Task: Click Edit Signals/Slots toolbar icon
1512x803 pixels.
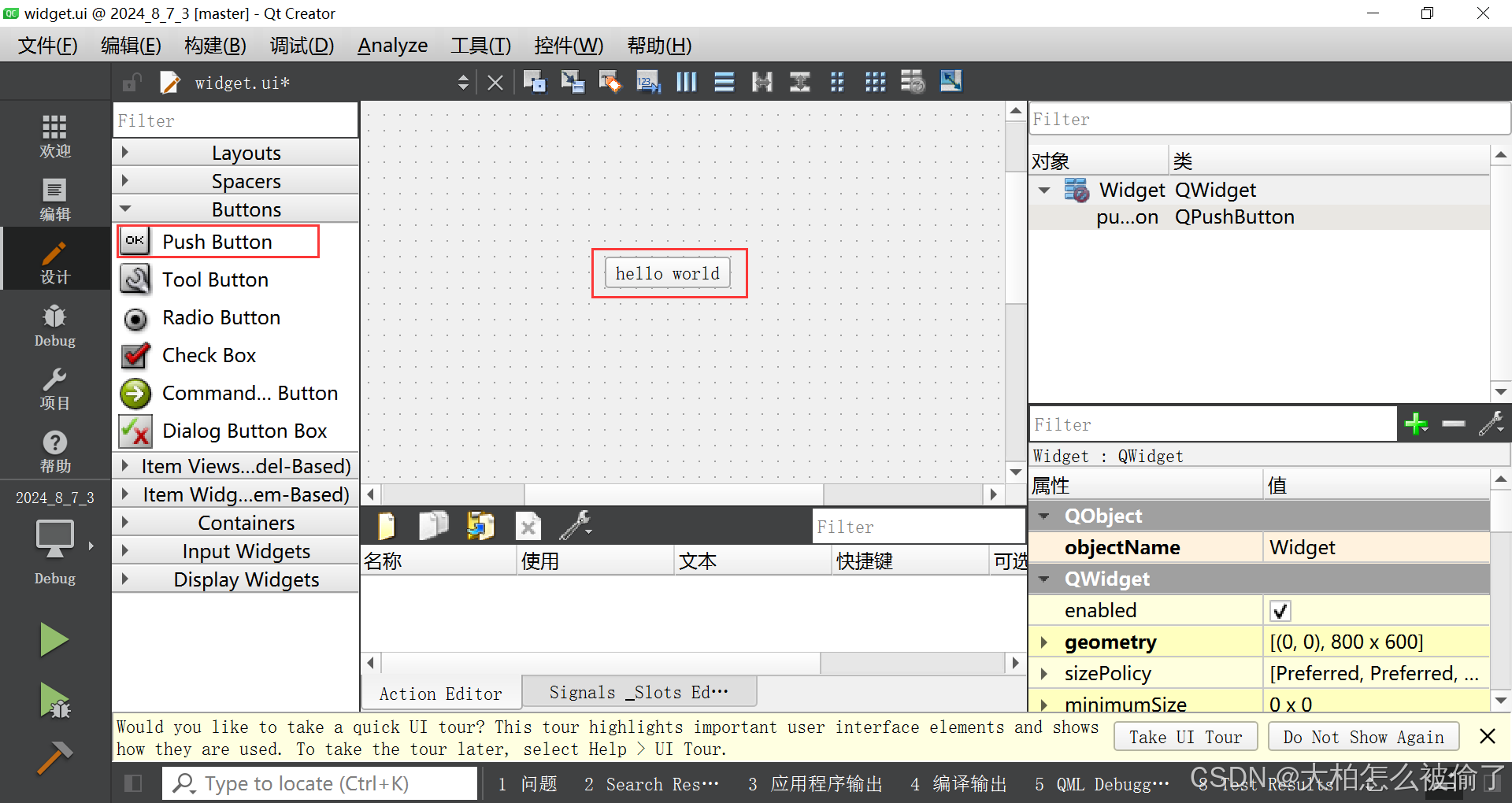Action: tap(573, 82)
